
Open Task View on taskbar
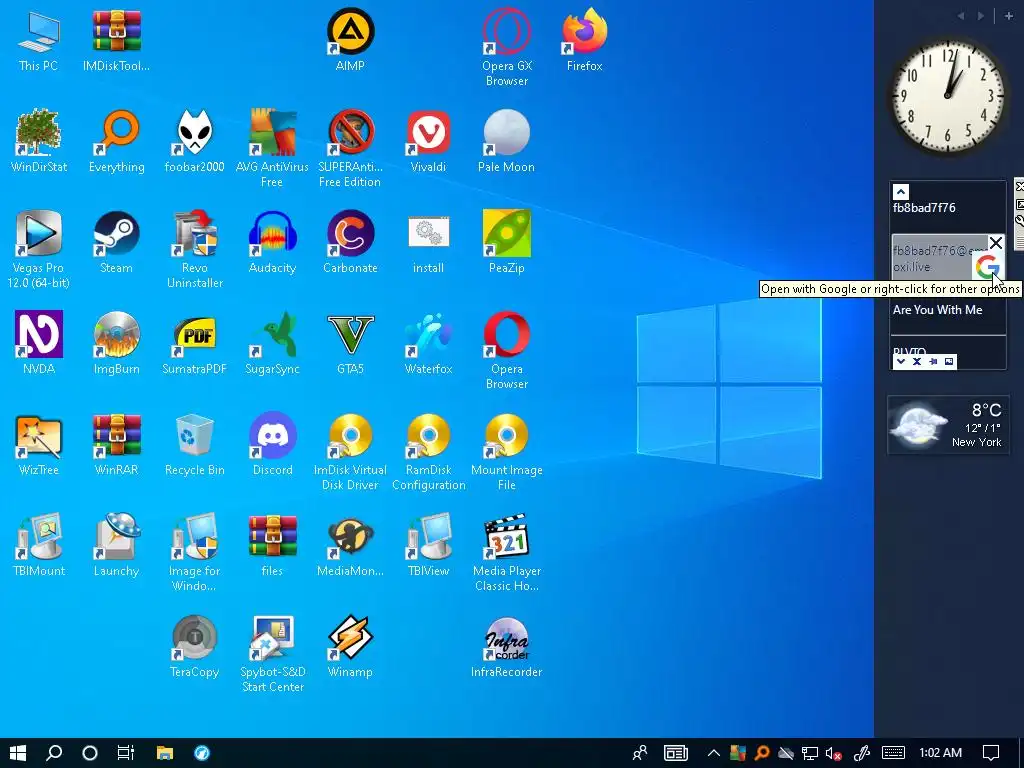[126, 753]
